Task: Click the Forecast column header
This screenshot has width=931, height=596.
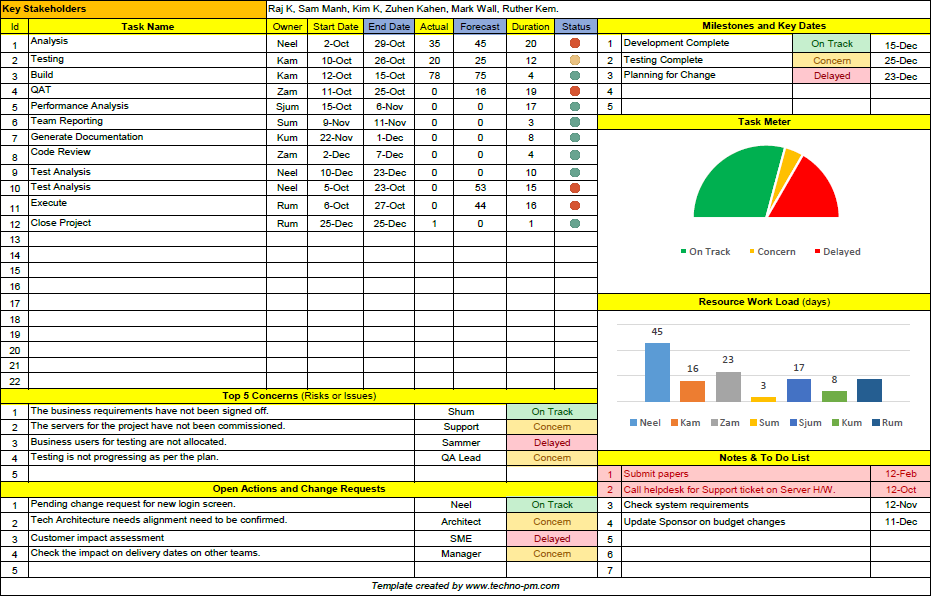Action: coord(480,27)
